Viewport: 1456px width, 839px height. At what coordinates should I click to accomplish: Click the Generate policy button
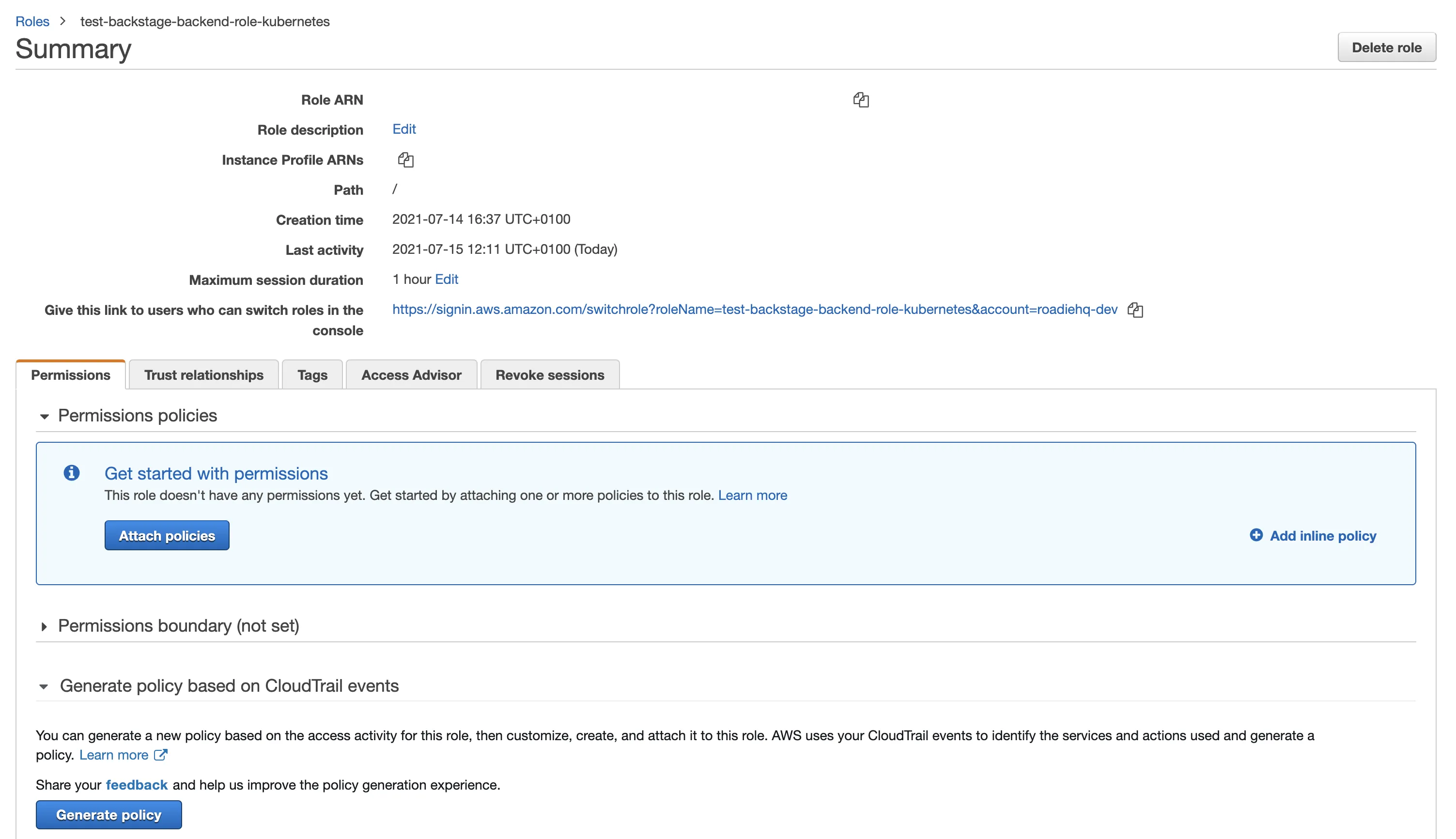108,815
